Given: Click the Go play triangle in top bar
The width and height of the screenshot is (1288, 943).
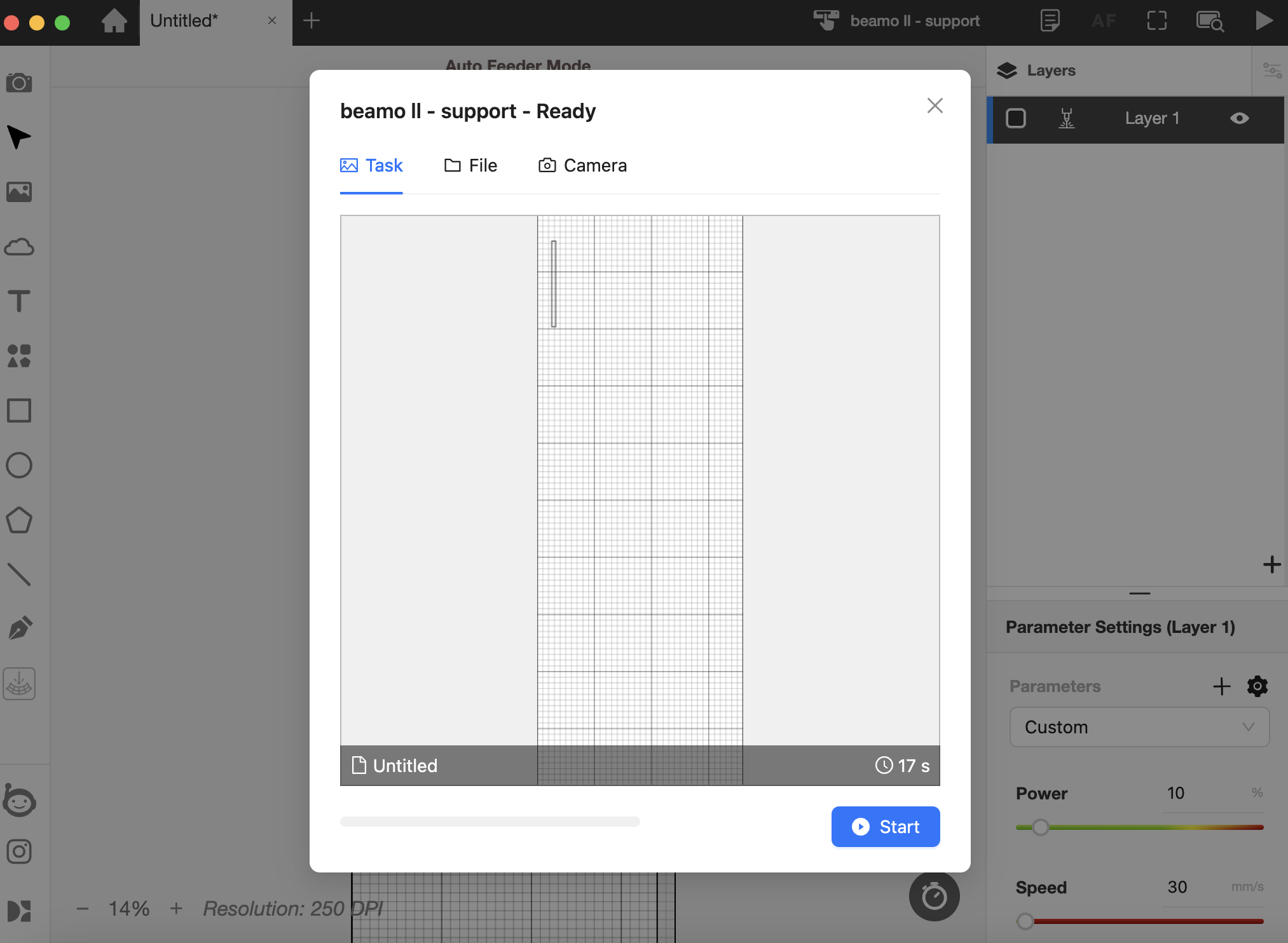Looking at the screenshot, I should [x=1264, y=20].
